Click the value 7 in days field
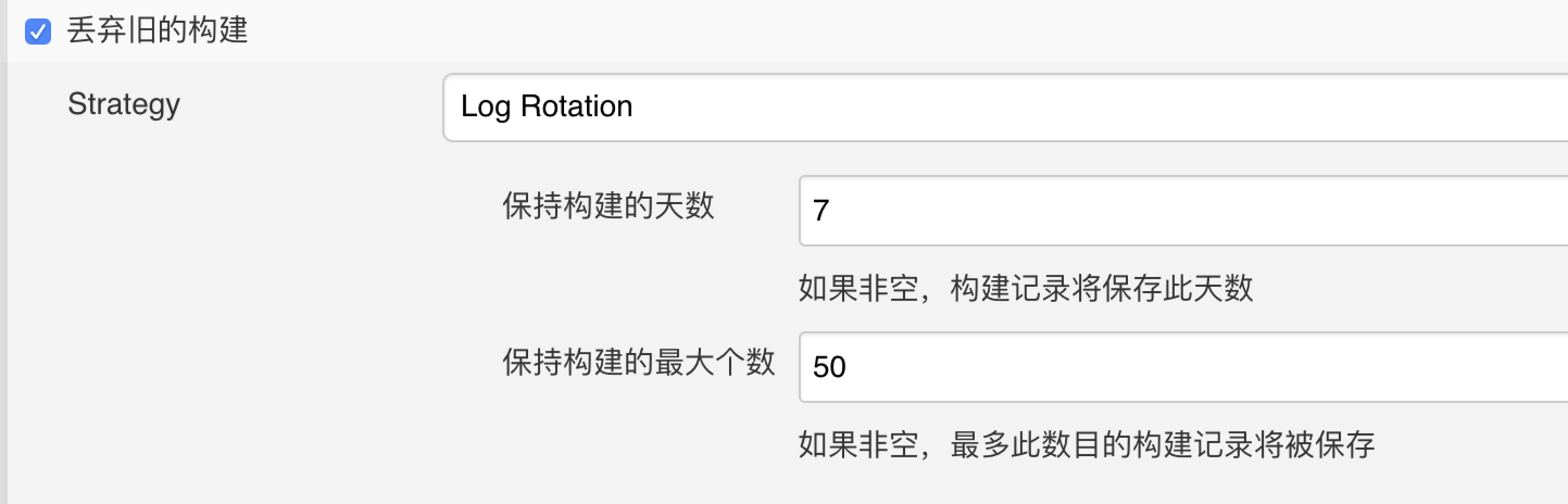This screenshot has height=504, width=1568. (820, 211)
